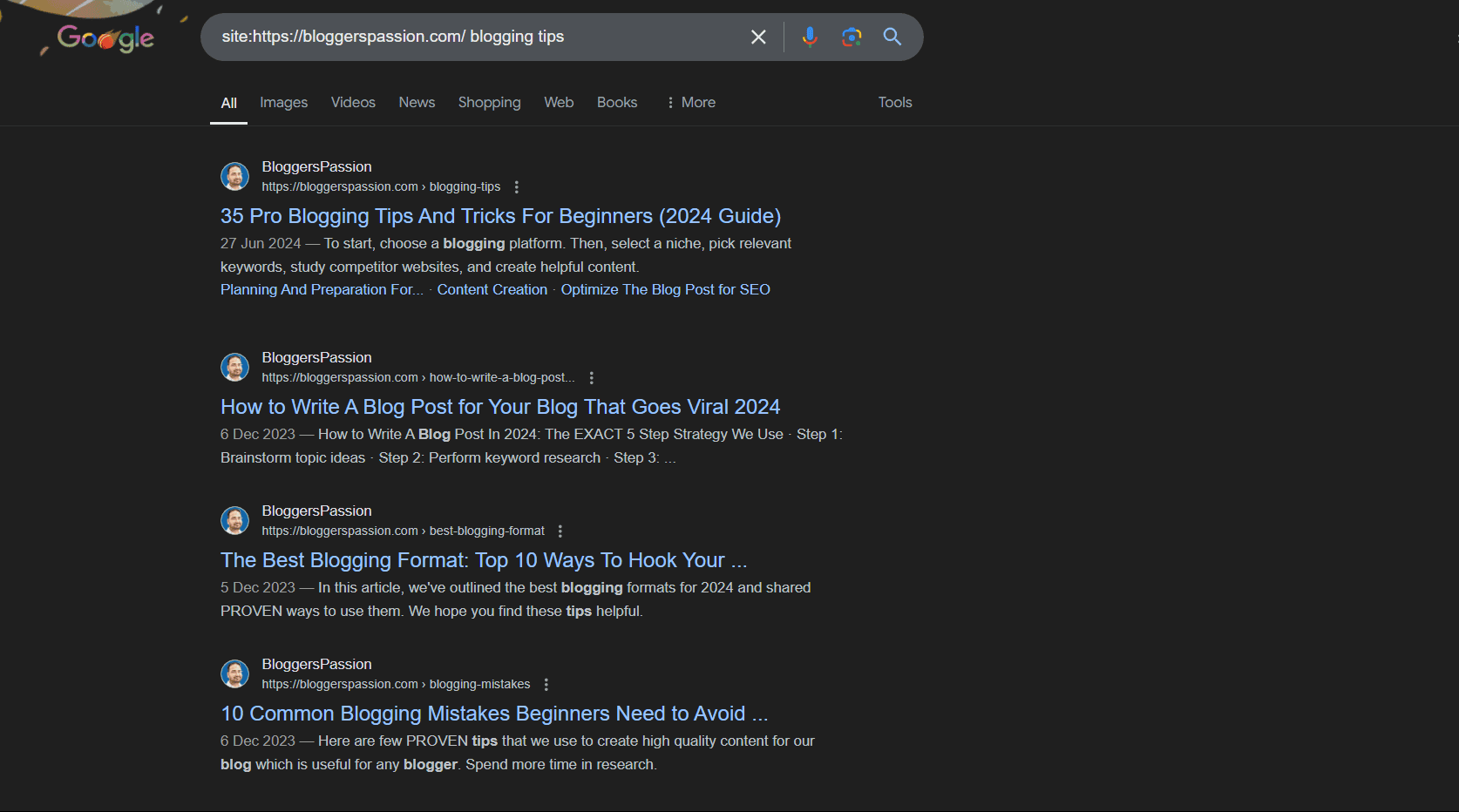Click the microphone icon for voice search

810,37
